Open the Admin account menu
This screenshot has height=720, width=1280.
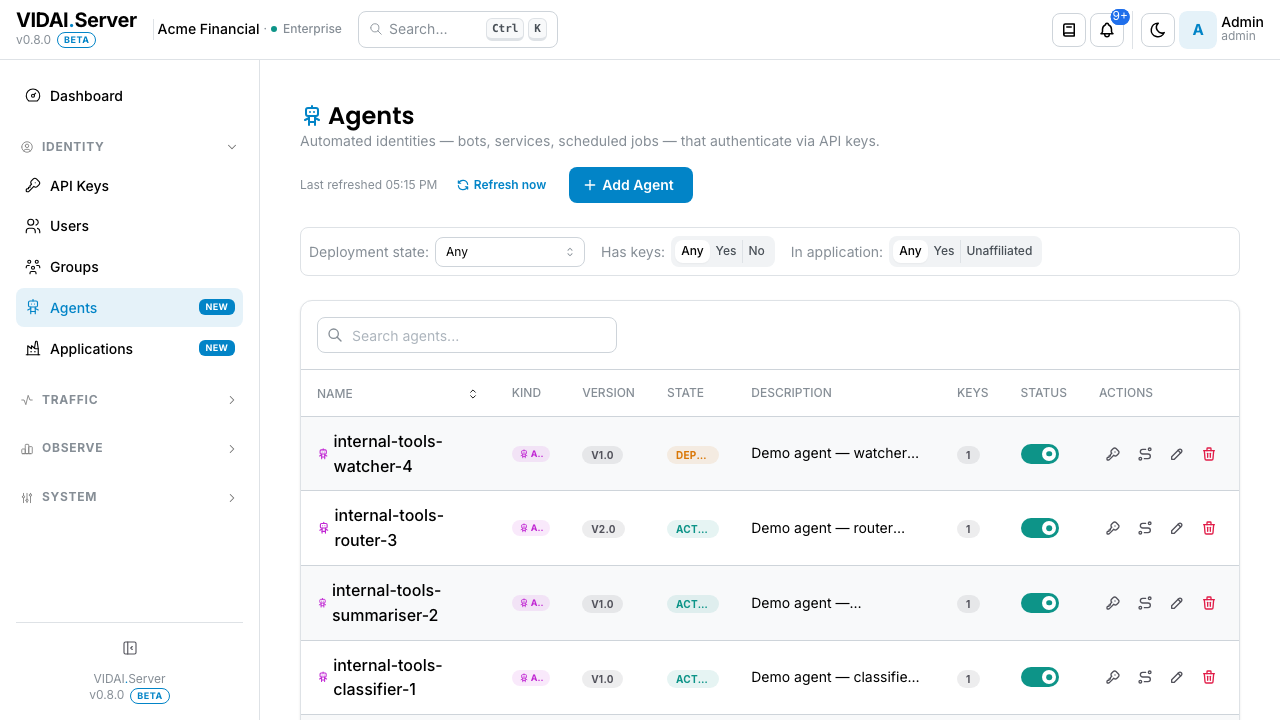tap(1222, 30)
